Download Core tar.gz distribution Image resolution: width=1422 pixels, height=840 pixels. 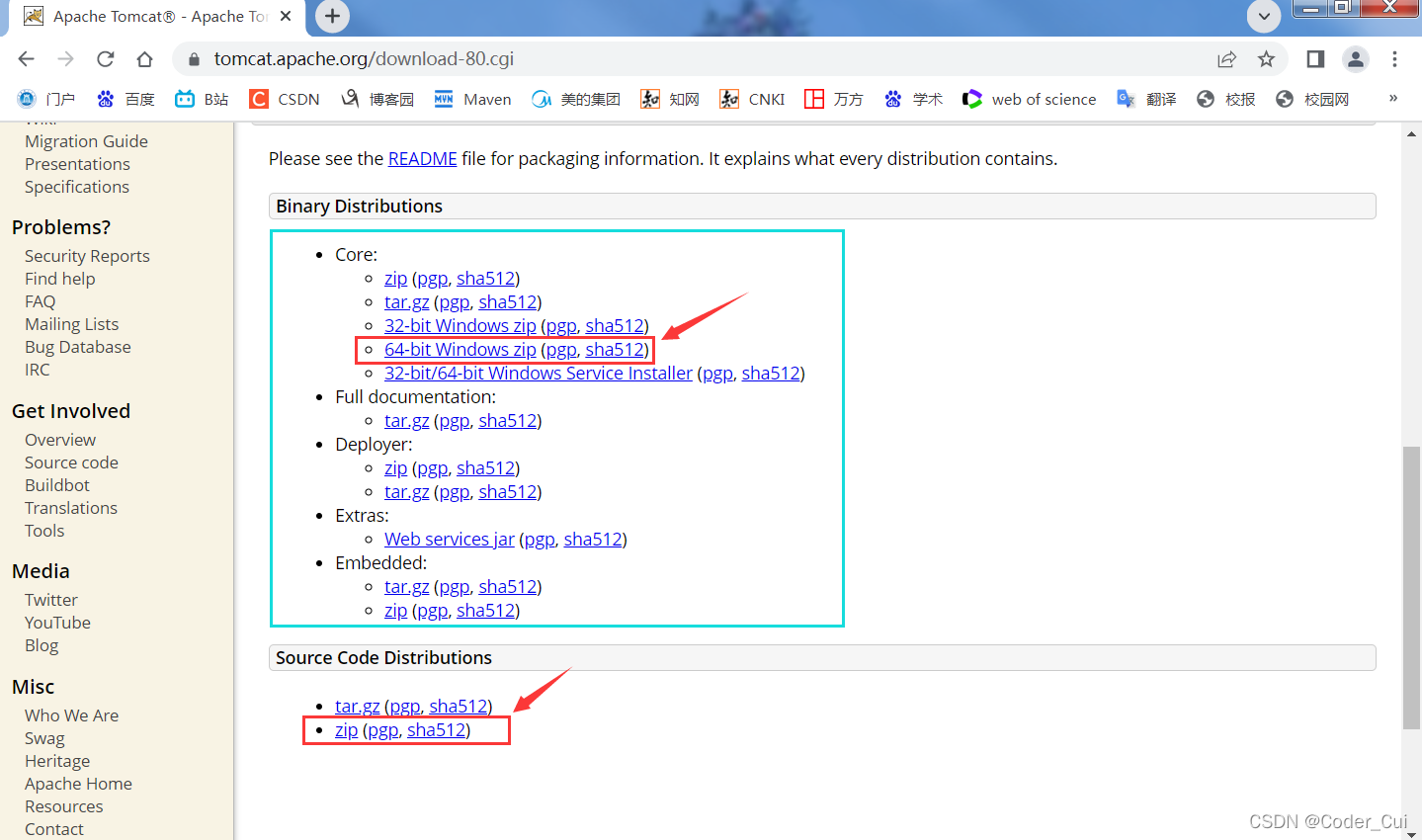point(406,301)
